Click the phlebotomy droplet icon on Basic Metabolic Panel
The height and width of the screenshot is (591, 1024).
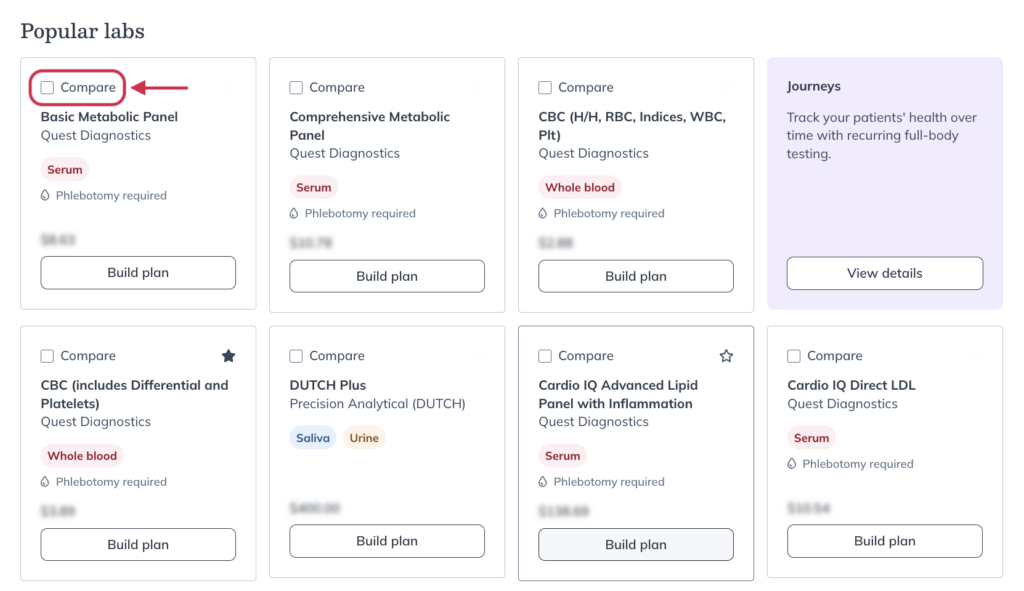tap(46, 195)
